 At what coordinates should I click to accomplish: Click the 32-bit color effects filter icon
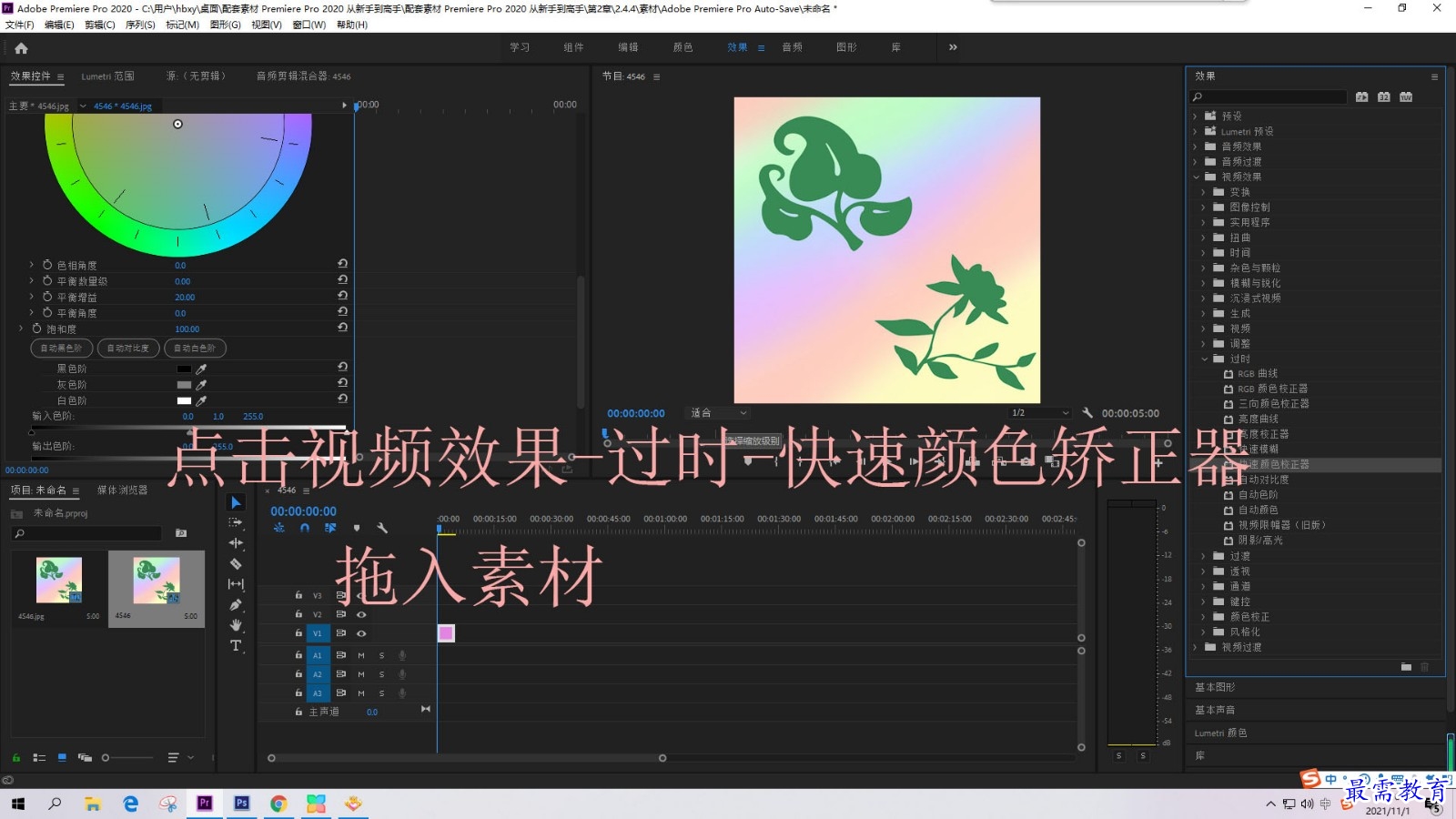(1383, 96)
